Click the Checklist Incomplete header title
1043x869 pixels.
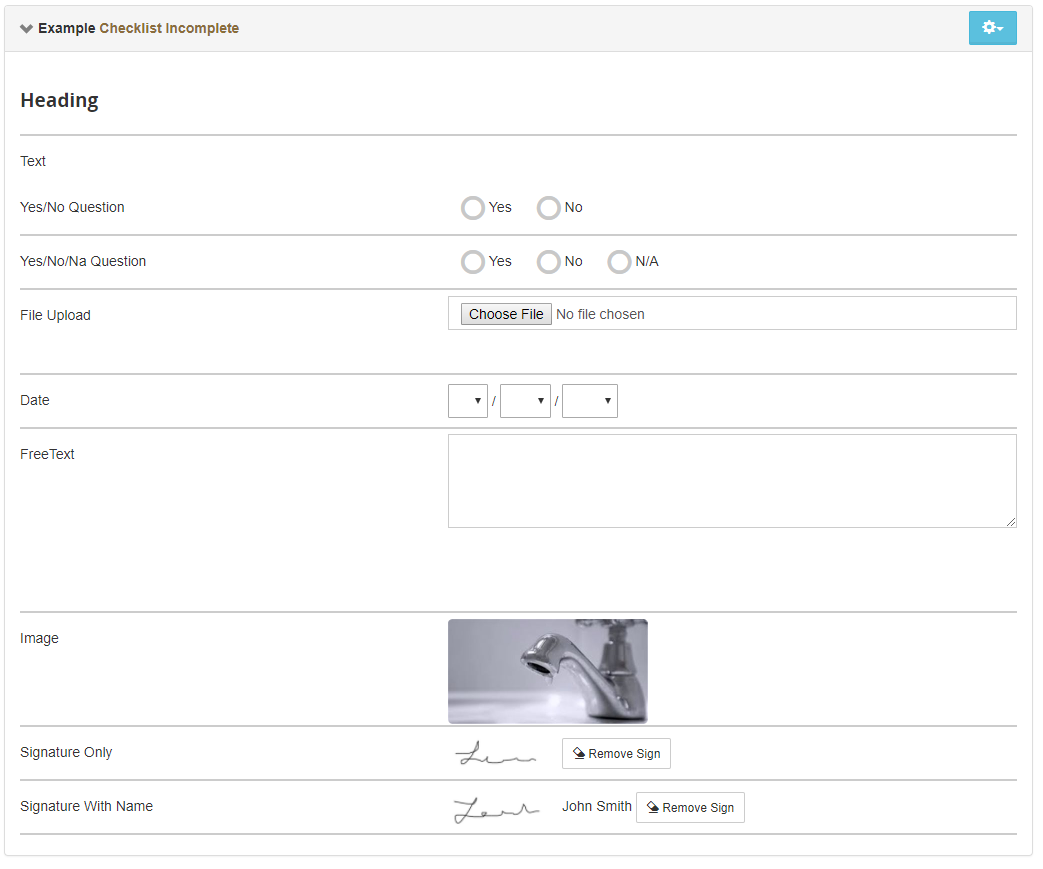(169, 29)
